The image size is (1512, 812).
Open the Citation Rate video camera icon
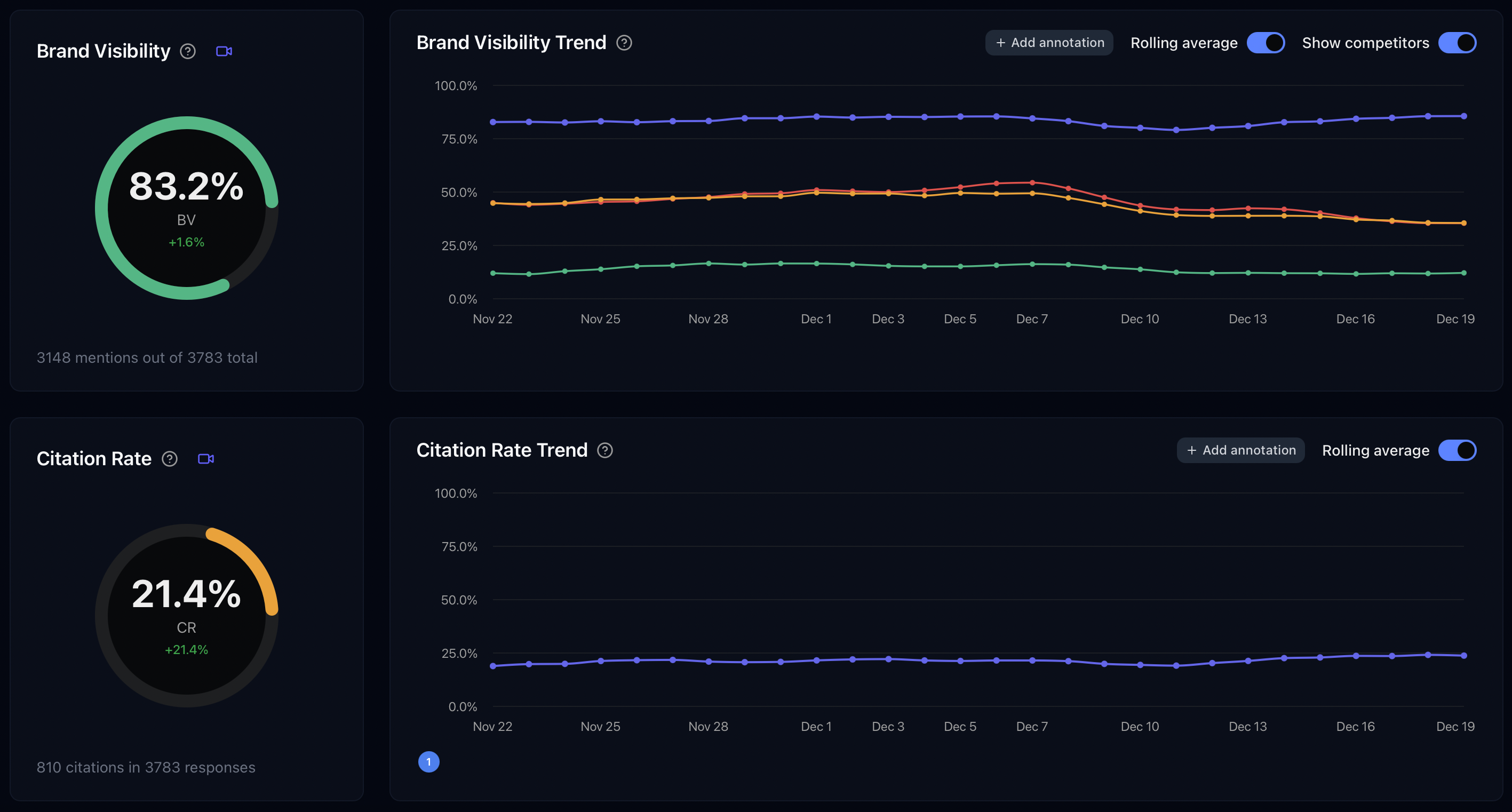tap(206, 459)
